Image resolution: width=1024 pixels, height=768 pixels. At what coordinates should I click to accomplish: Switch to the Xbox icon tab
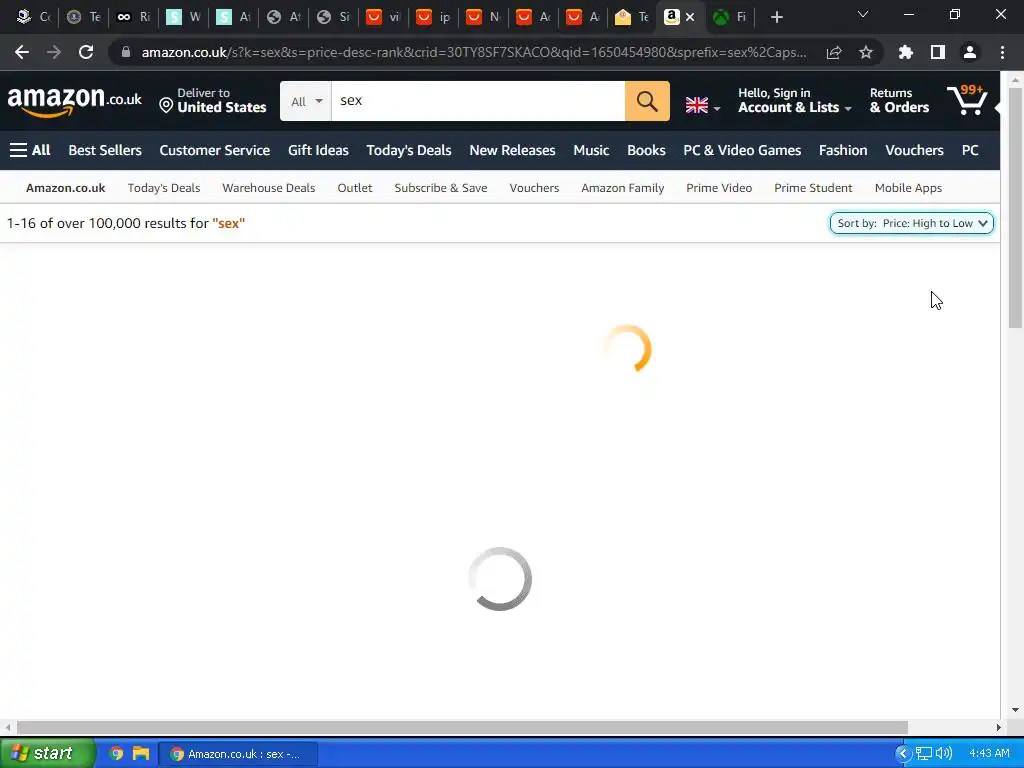point(729,17)
